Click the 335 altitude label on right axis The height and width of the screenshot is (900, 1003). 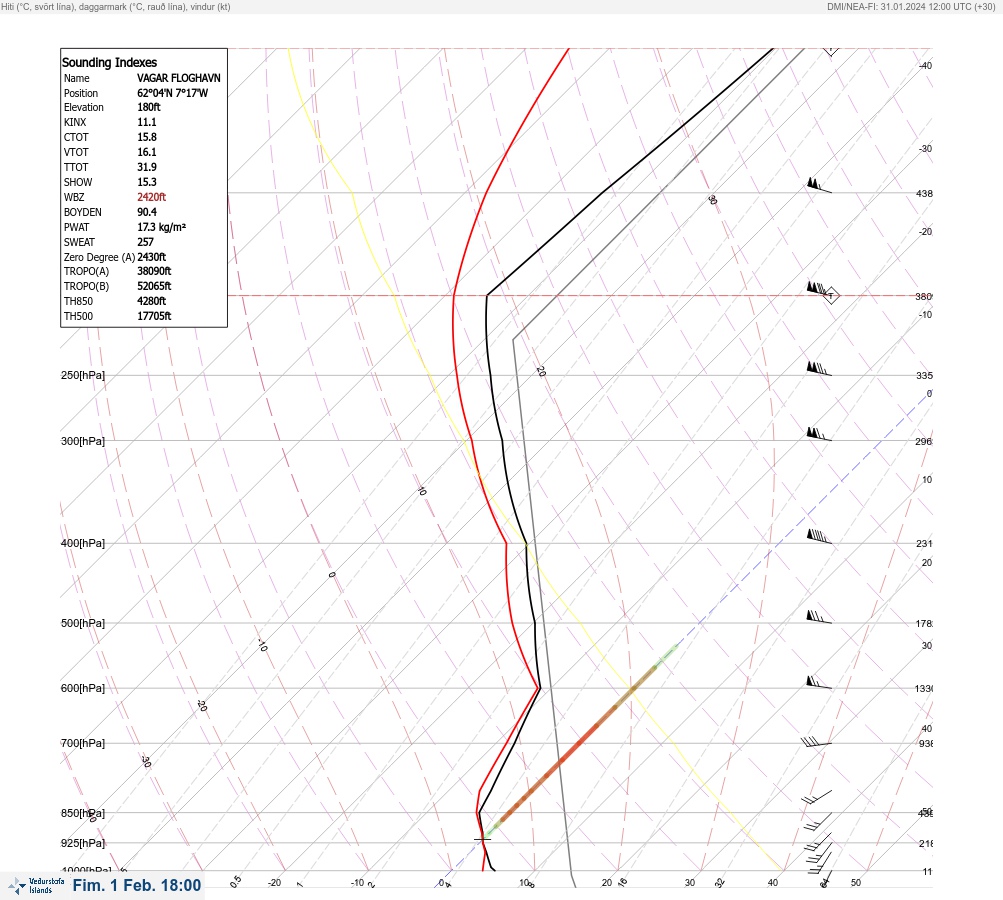click(924, 375)
